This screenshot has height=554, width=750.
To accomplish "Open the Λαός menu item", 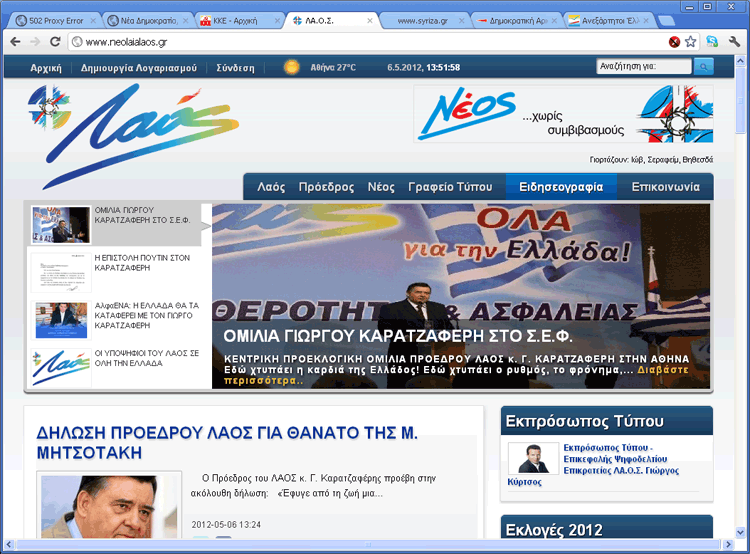I will click(271, 187).
